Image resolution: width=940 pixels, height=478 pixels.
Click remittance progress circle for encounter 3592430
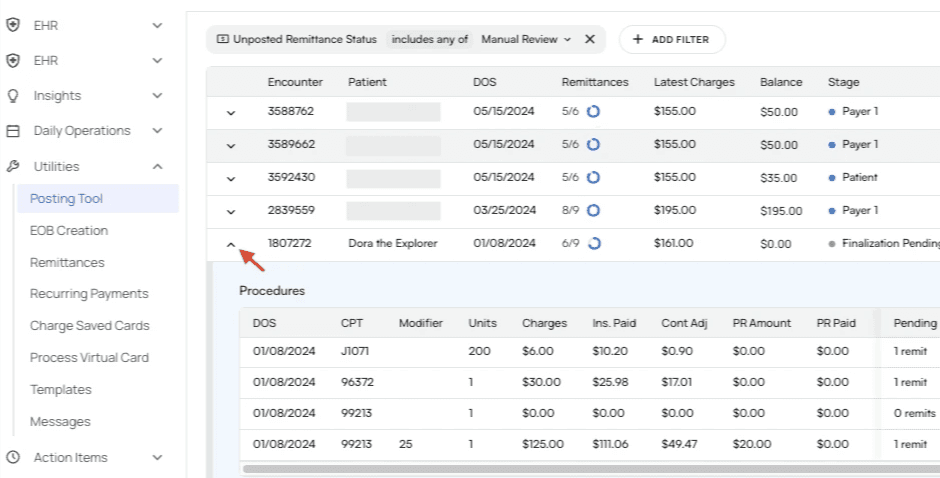[593, 178]
